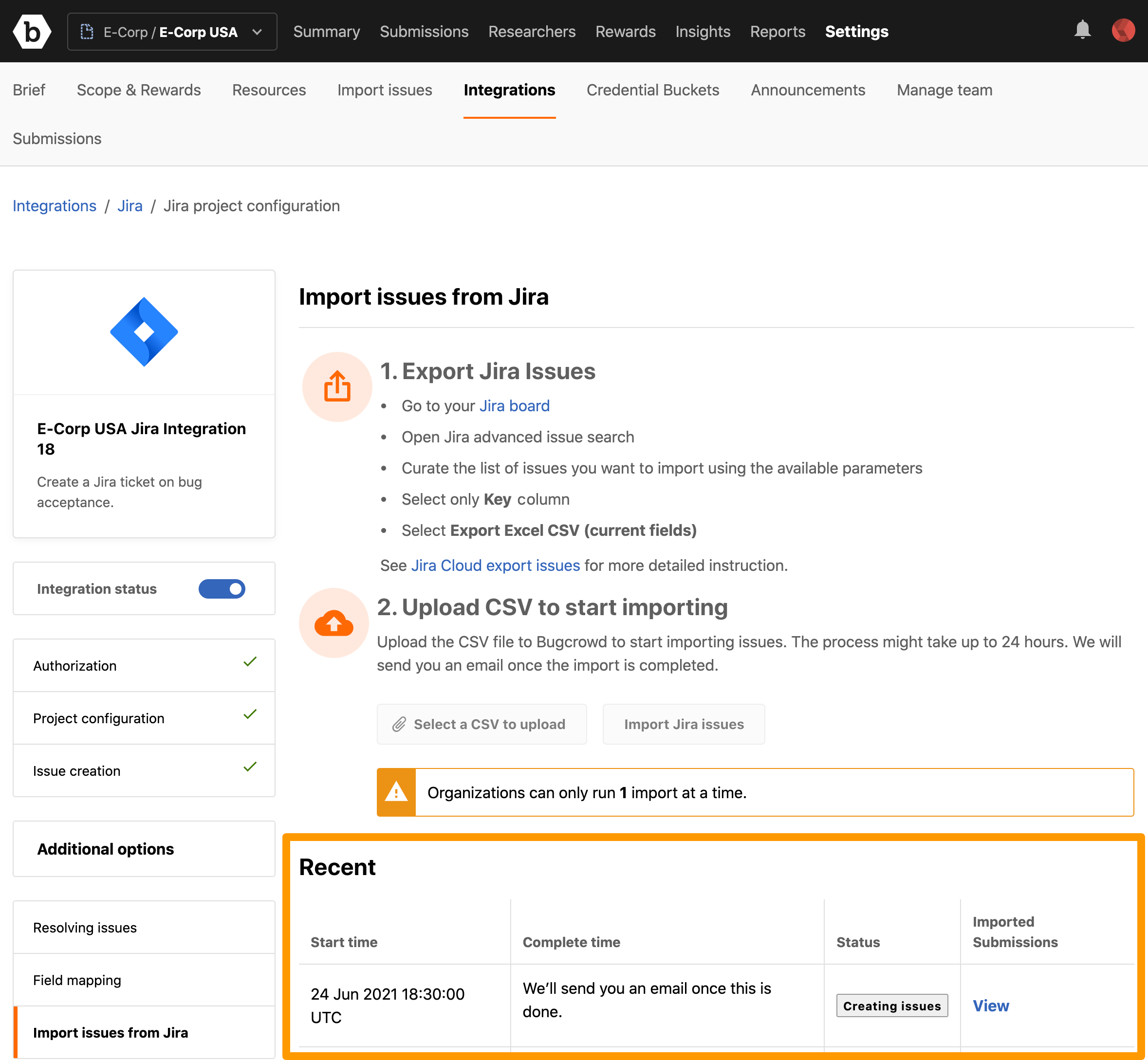Click the Project configuration checkmark icon
This screenshot has height=1060, width=1148.
(x=250, y=714)
